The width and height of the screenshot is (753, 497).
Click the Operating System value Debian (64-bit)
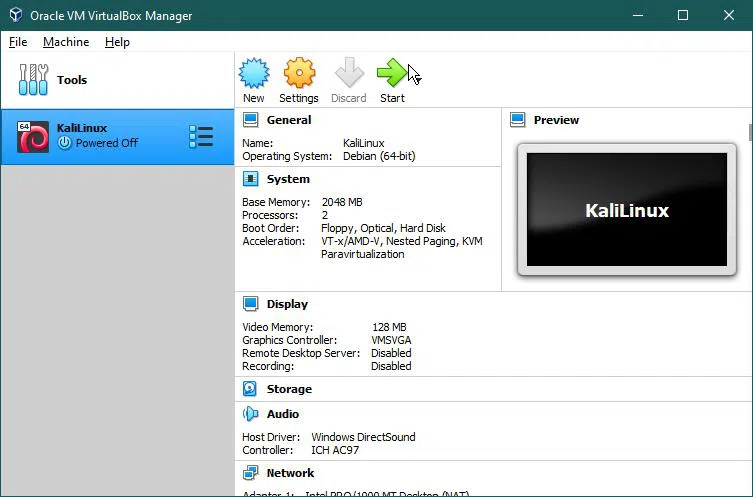click(379, 156)
